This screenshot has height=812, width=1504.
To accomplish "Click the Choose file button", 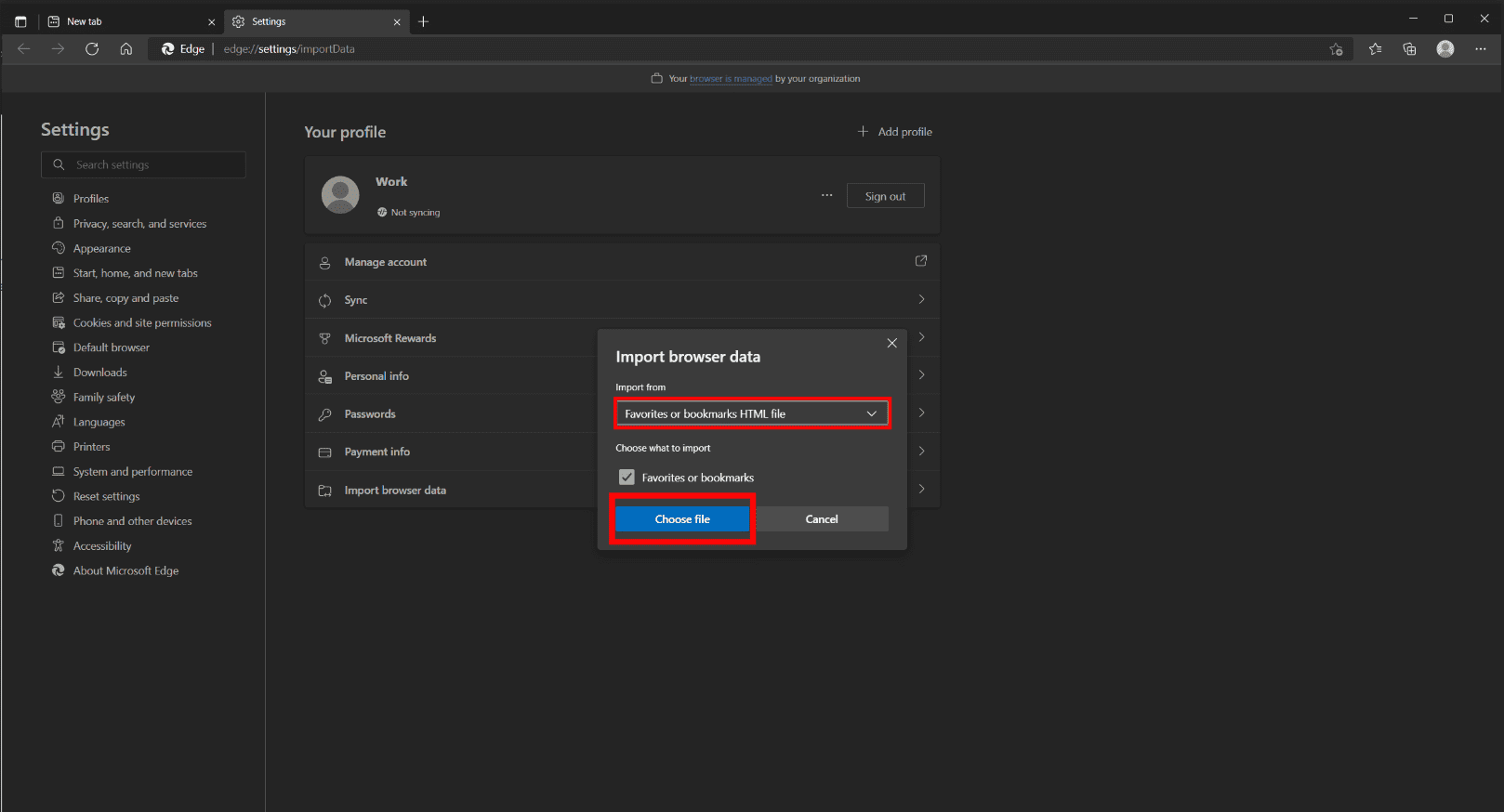I will click(x=682, y=519).
